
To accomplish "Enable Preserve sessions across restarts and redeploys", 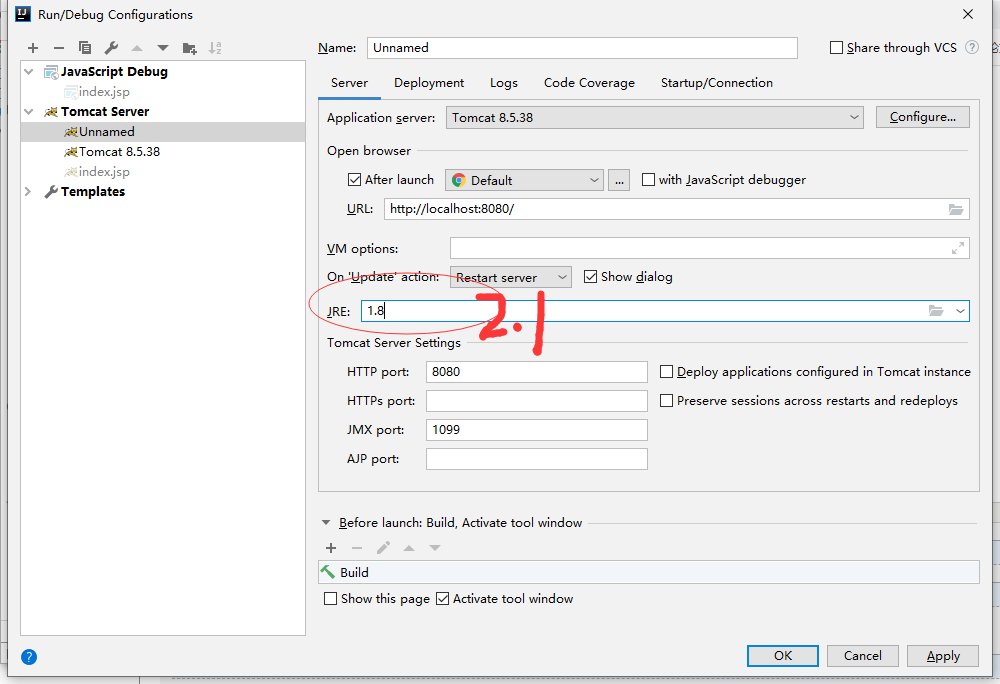I will pos(666,400).
